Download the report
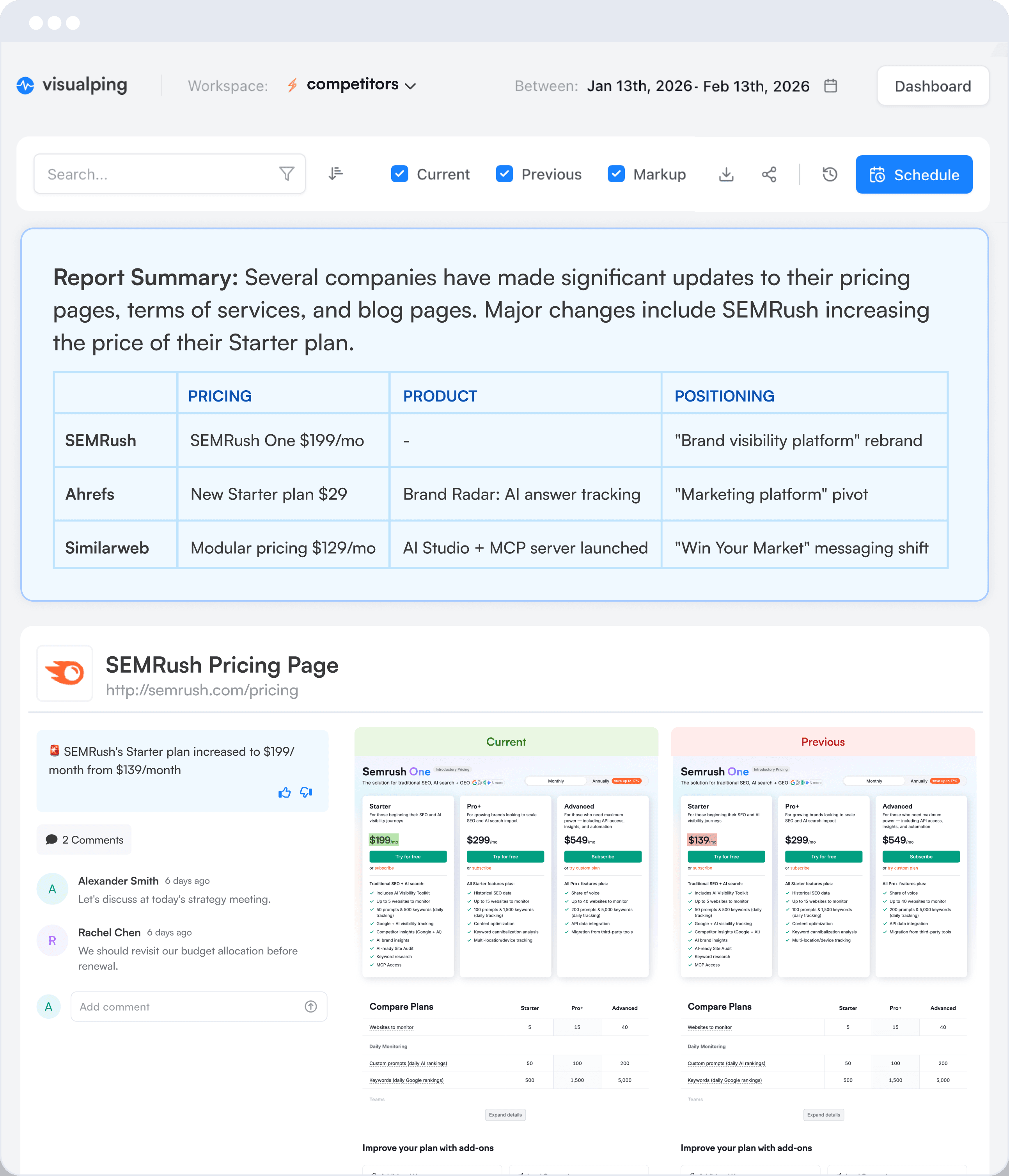The width and height of the screenshot is (1009, 1176). coord(726,174)
